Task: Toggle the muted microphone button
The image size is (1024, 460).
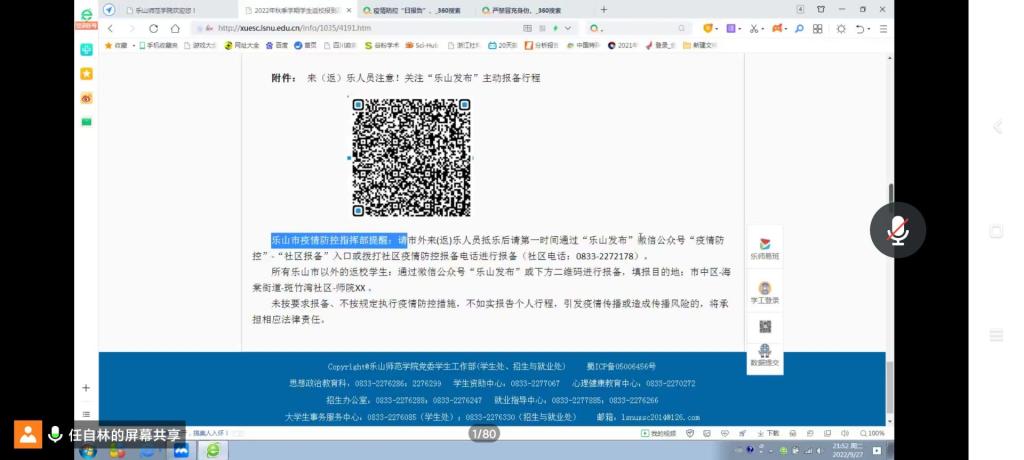Action: click(x=897, y=230)
